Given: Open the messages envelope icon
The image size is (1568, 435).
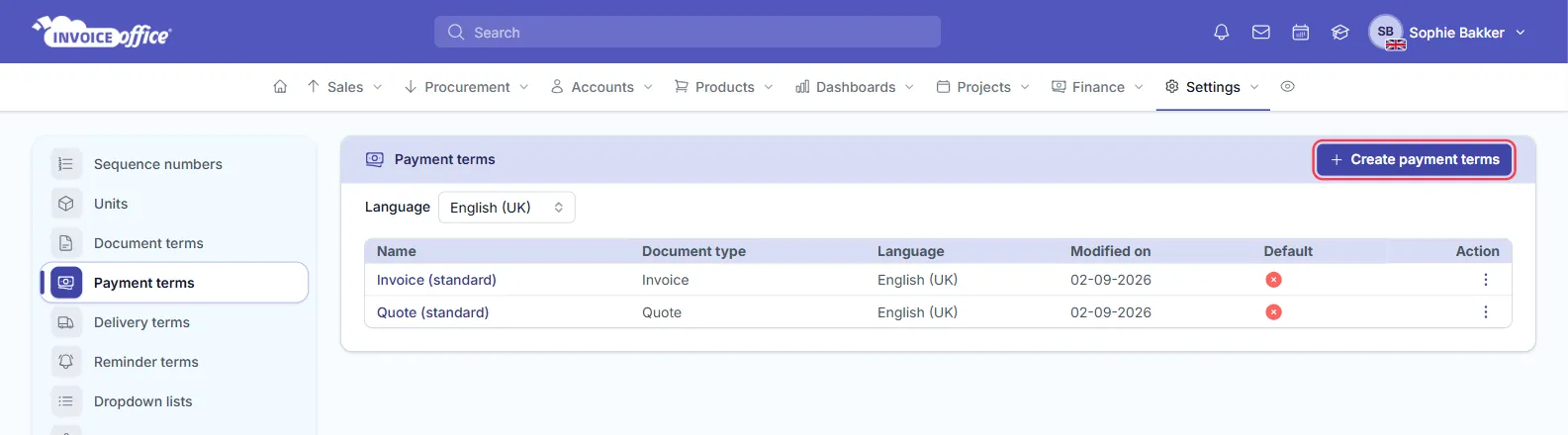Looking at the screenshot, I should (x=1261, y=33).
